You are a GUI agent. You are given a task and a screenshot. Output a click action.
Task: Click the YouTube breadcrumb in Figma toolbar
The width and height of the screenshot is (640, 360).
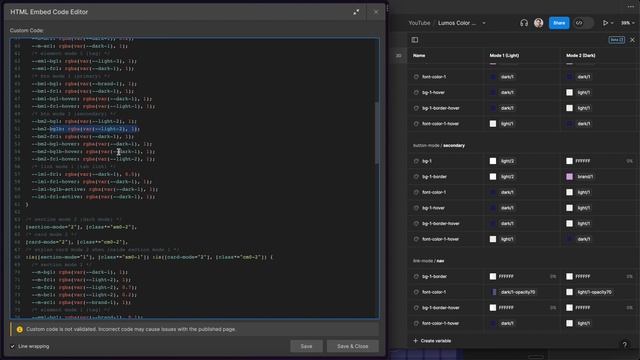tap(419, 23)
